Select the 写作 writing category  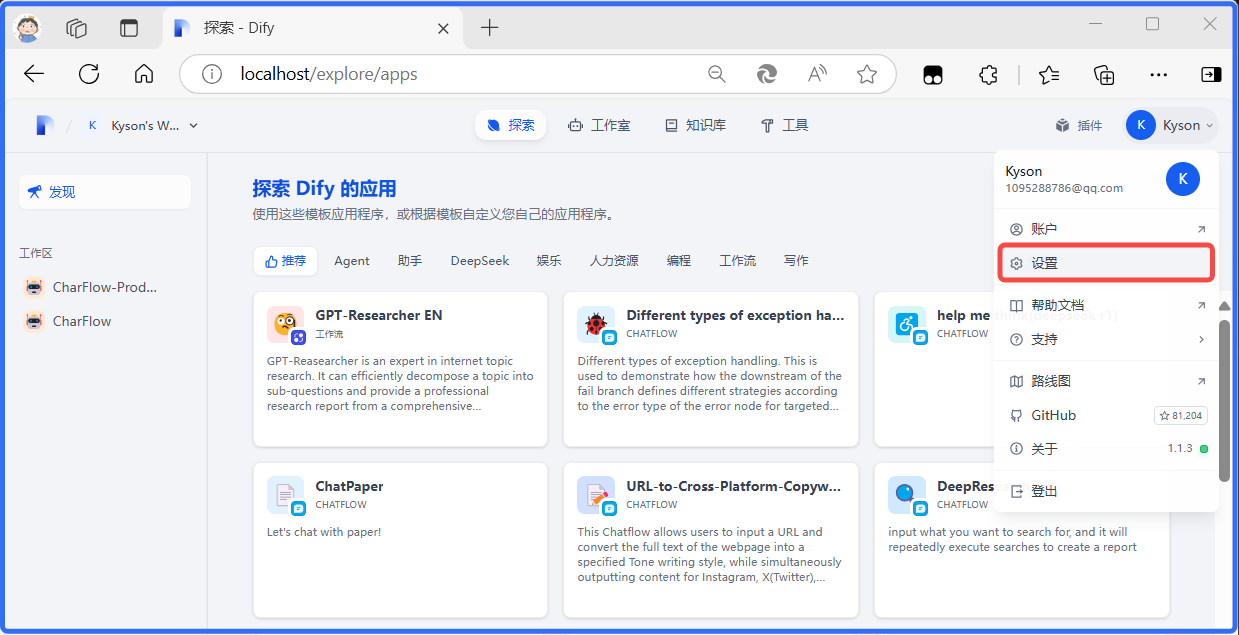(796, 261)
